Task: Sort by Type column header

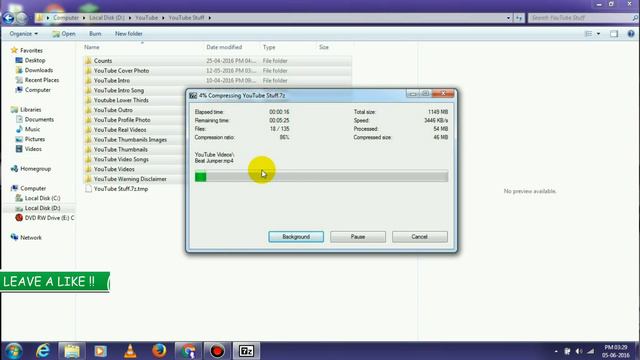Action: [x=269, y=47]
